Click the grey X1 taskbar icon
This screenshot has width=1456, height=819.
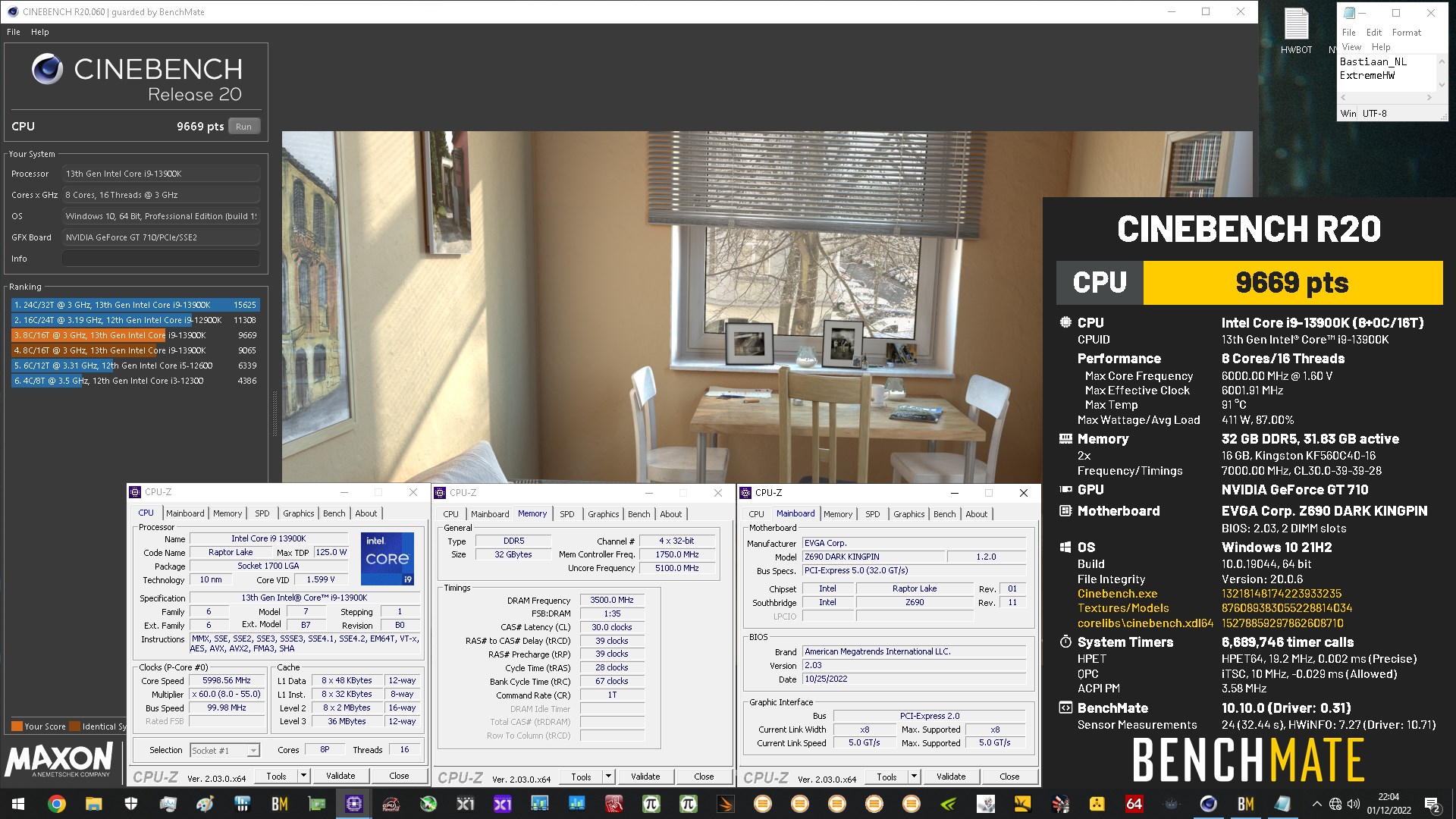[465, 804]
